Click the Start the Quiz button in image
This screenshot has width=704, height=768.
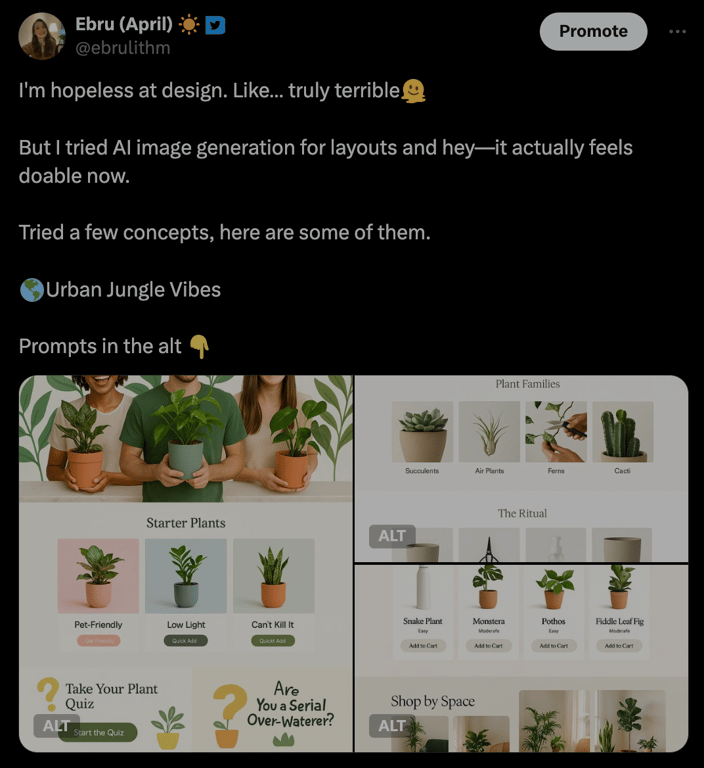(x=98, y=732)
